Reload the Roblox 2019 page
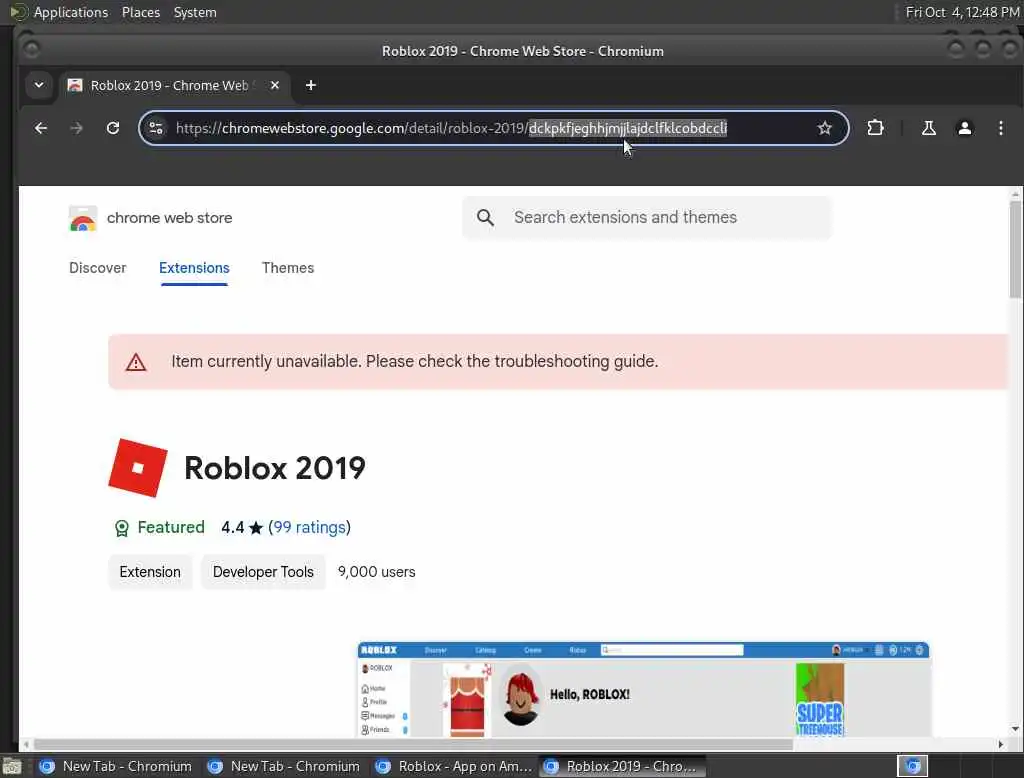Screen dimensions: 1024x778 (x=113, y=128)
